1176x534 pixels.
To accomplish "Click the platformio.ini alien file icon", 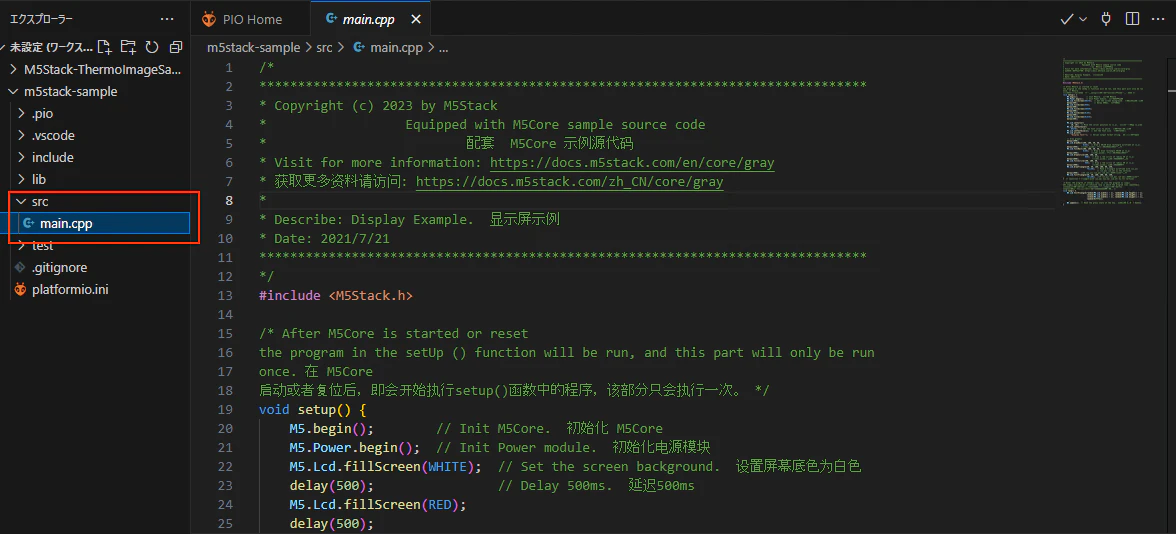I will click(20, 289).
